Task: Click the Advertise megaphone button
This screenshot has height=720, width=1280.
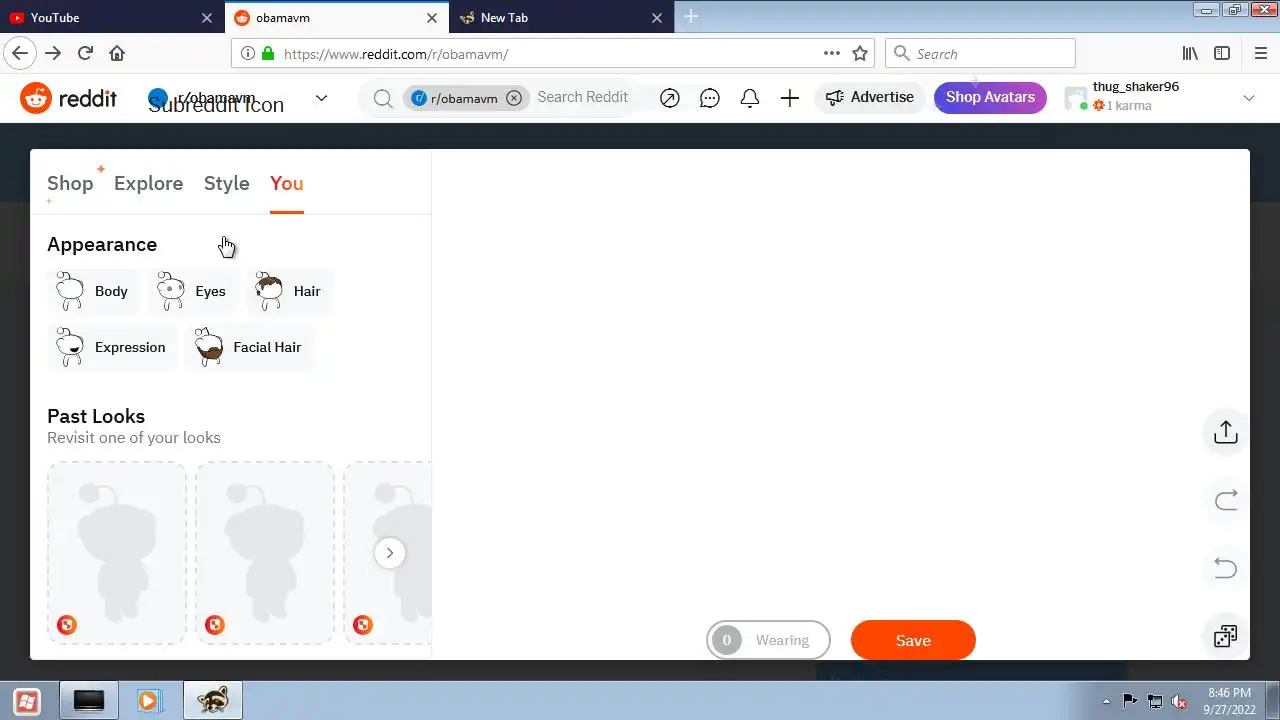Action: [870, 97]
